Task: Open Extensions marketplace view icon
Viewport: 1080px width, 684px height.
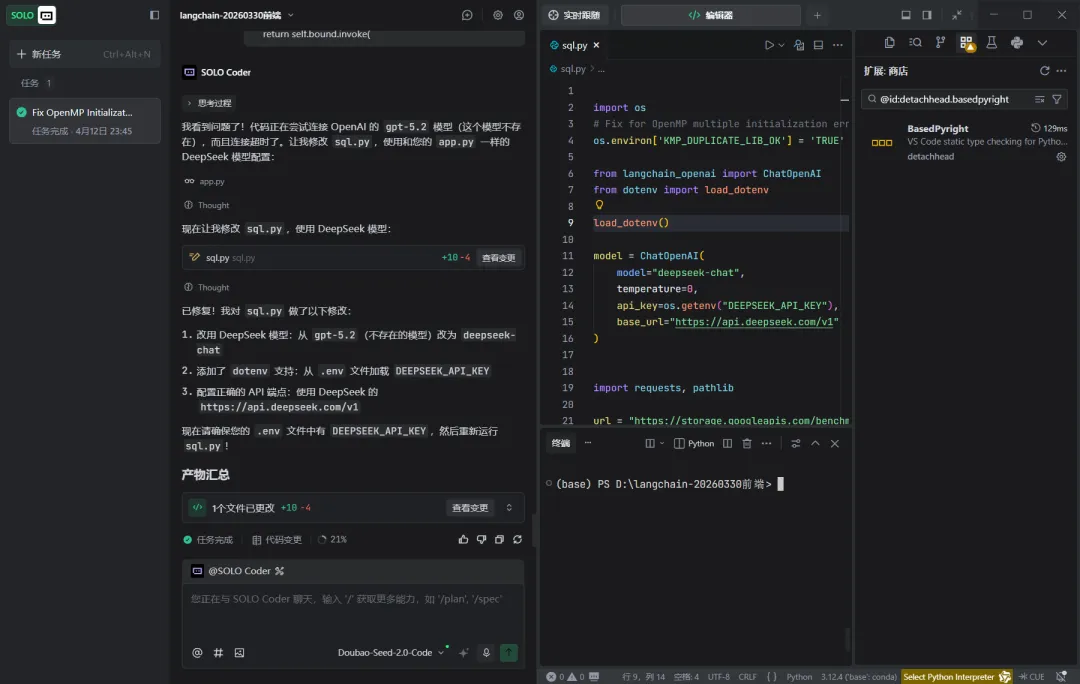Action: click(x=966, y=43)
